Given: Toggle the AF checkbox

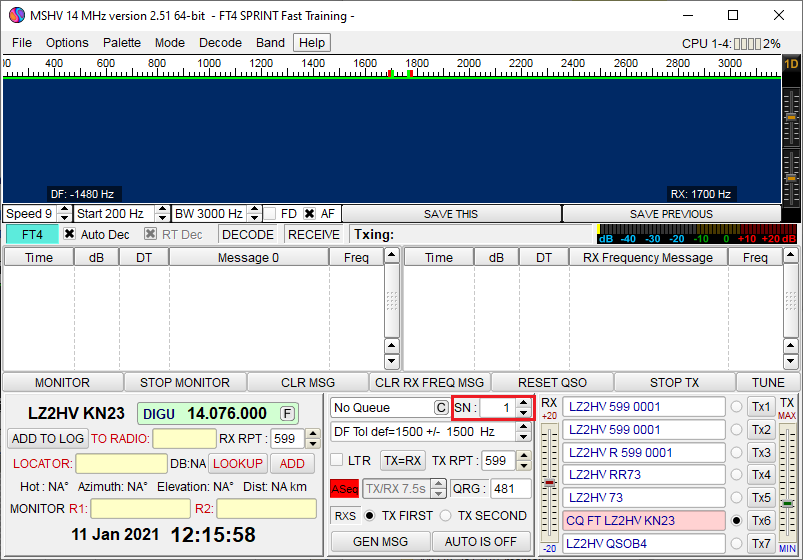Looking at the screenshot, I should (x=309, y=214).
